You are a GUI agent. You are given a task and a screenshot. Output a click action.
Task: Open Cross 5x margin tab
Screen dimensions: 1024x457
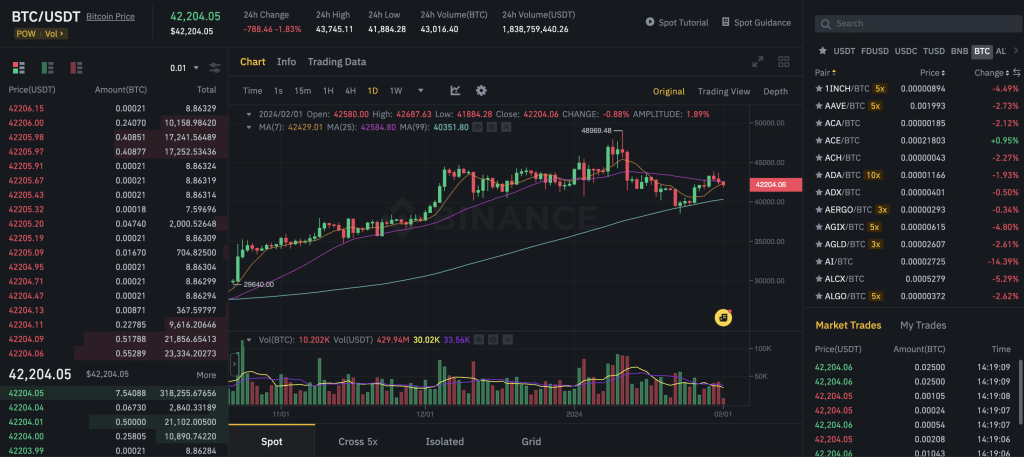point(358,441)
